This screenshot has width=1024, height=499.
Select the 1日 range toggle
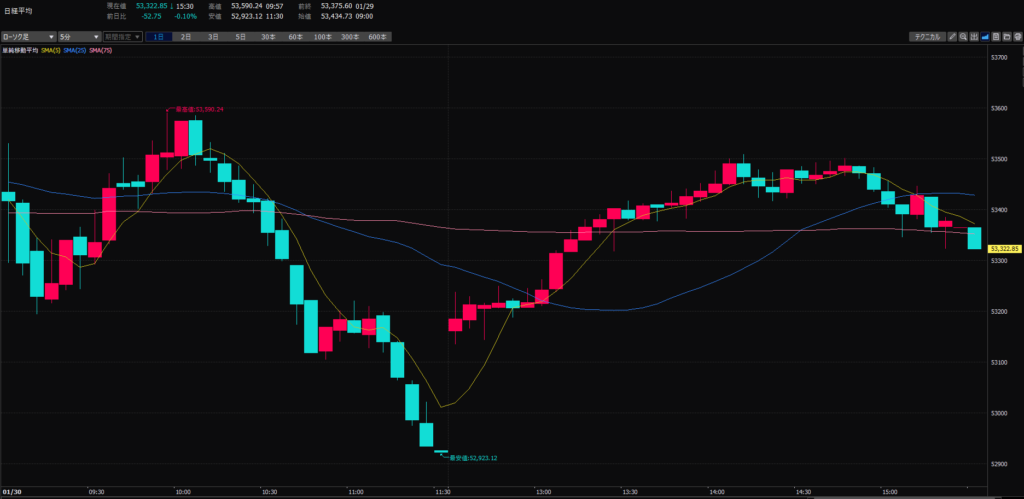[159, 37]
